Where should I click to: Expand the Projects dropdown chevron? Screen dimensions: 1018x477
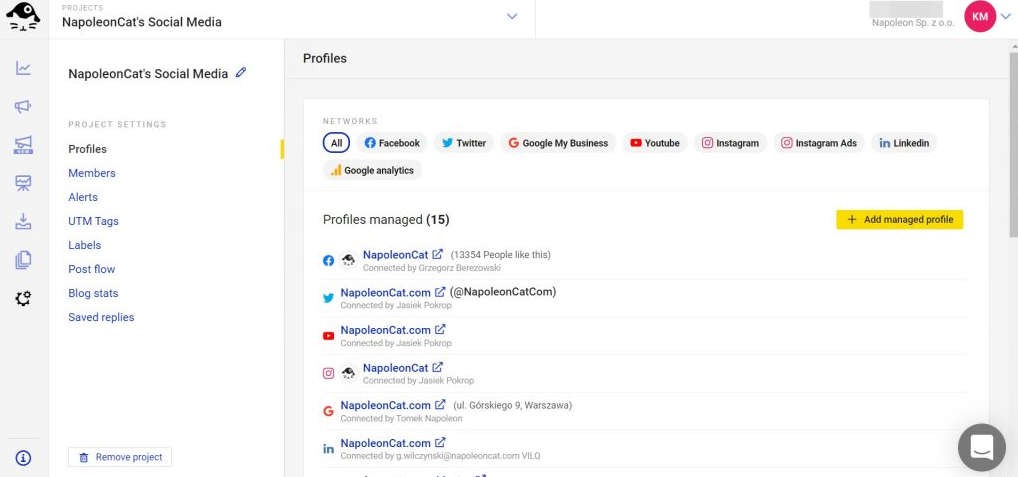pyautogui.click(x=512, y=16)
